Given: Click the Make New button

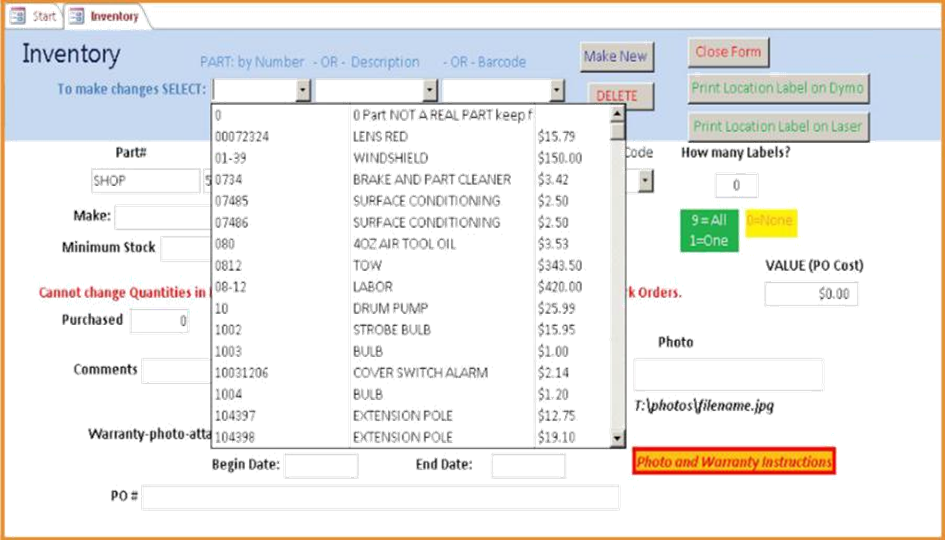Looking at the screenshot, I should (617, 57).
